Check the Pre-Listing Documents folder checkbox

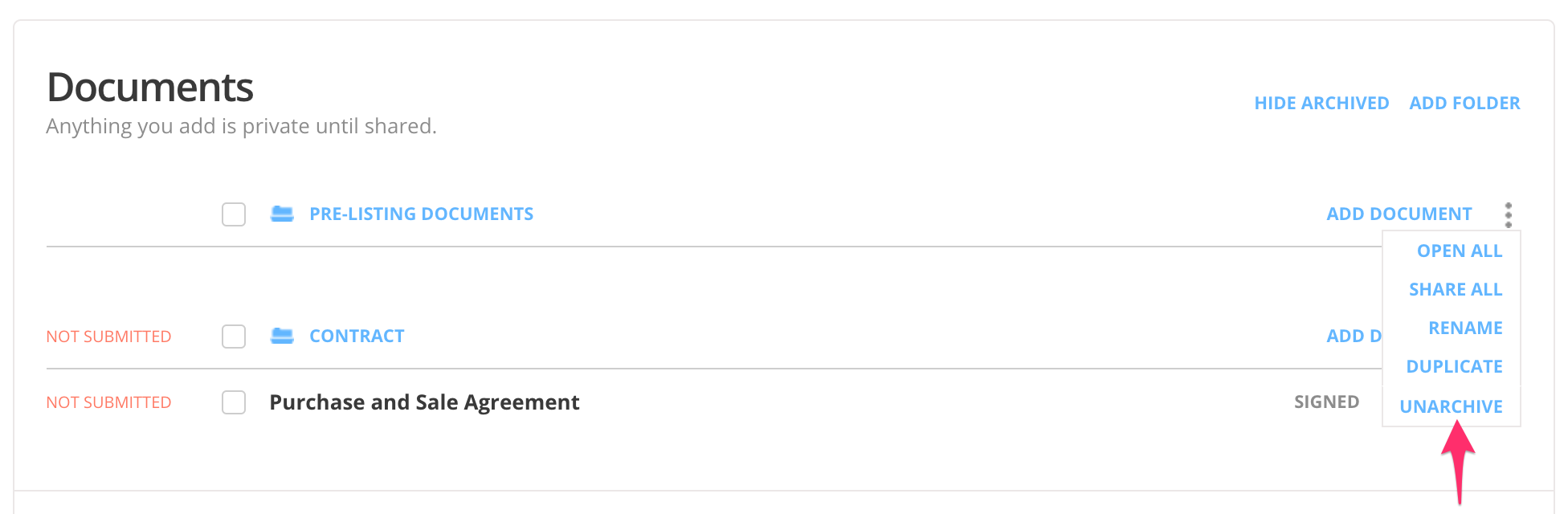coord(234,214)
